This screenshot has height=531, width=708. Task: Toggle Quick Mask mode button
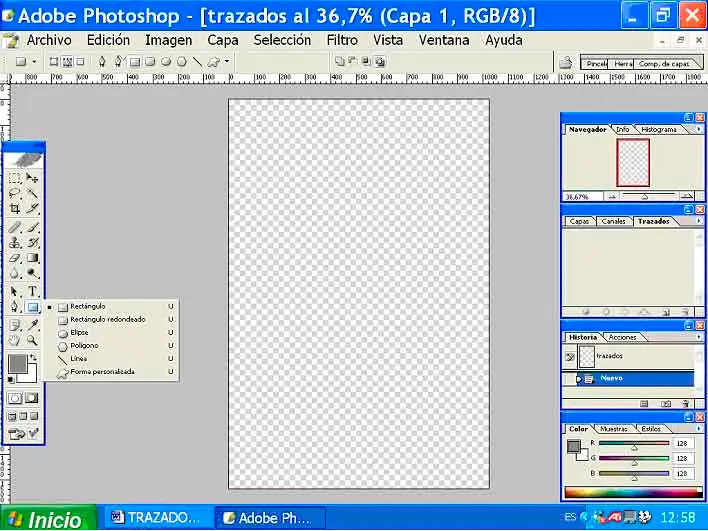pos(32,397)
